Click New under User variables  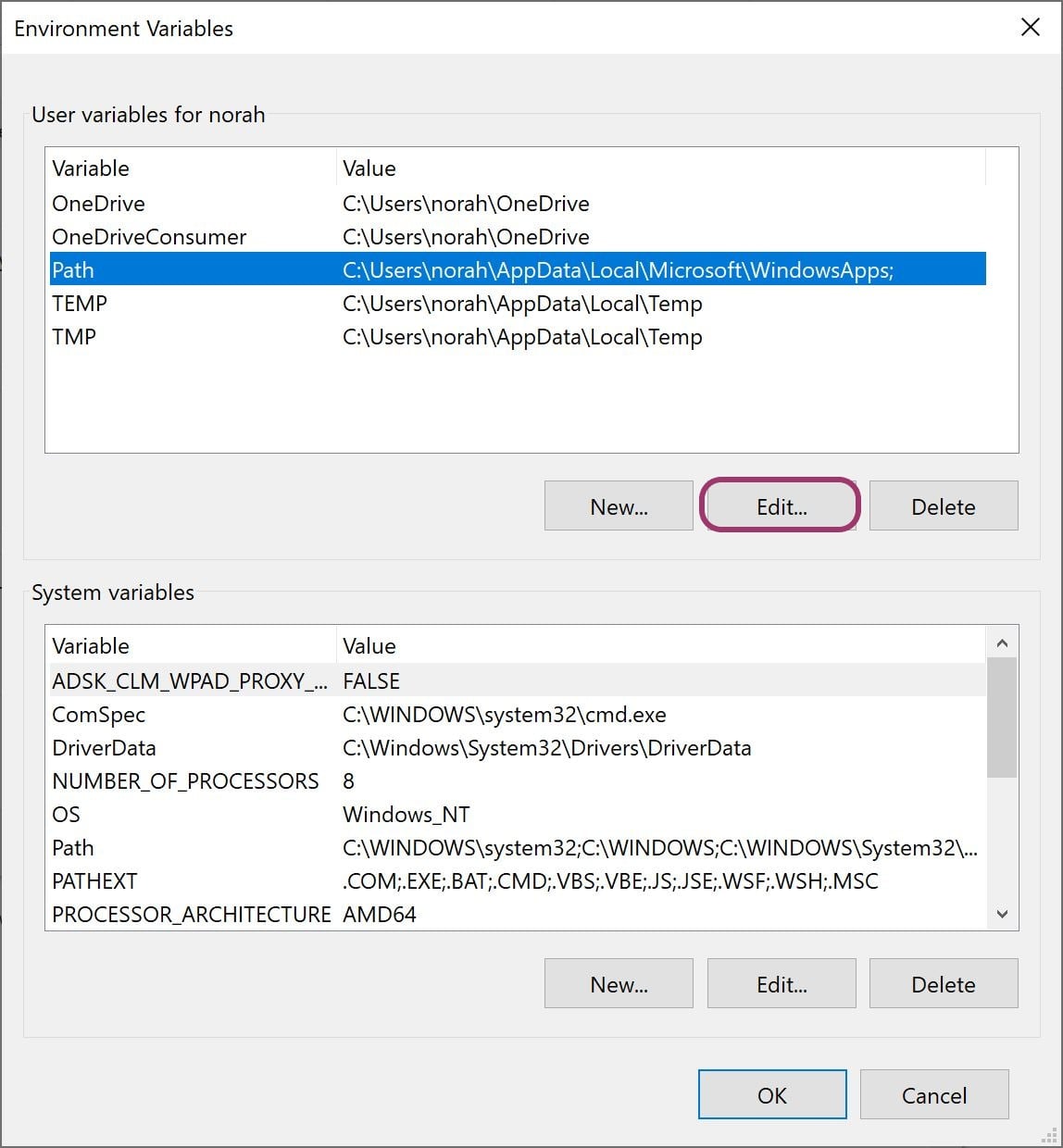(x=619, y=505)
